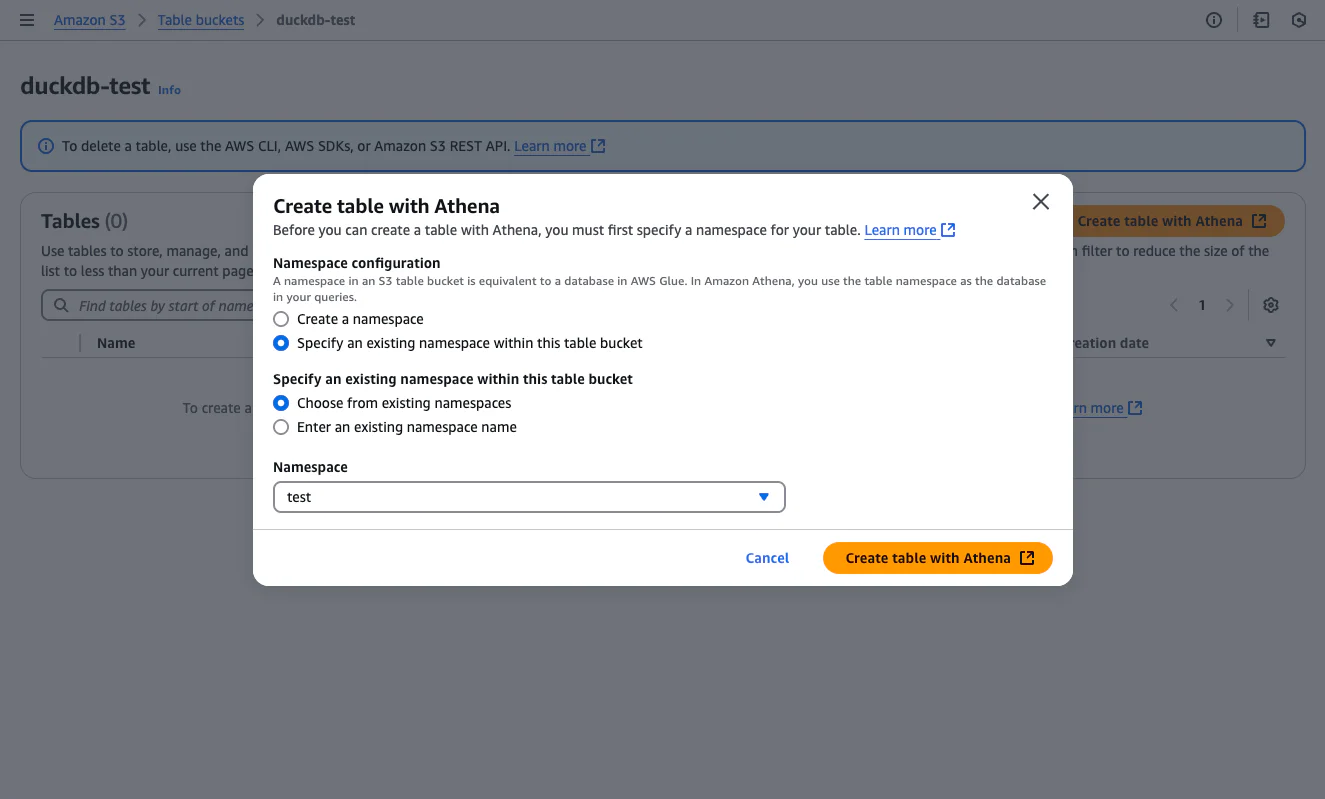
Task: Select Specify an existing namespace within this table bucket
Action: click(281, 343)
